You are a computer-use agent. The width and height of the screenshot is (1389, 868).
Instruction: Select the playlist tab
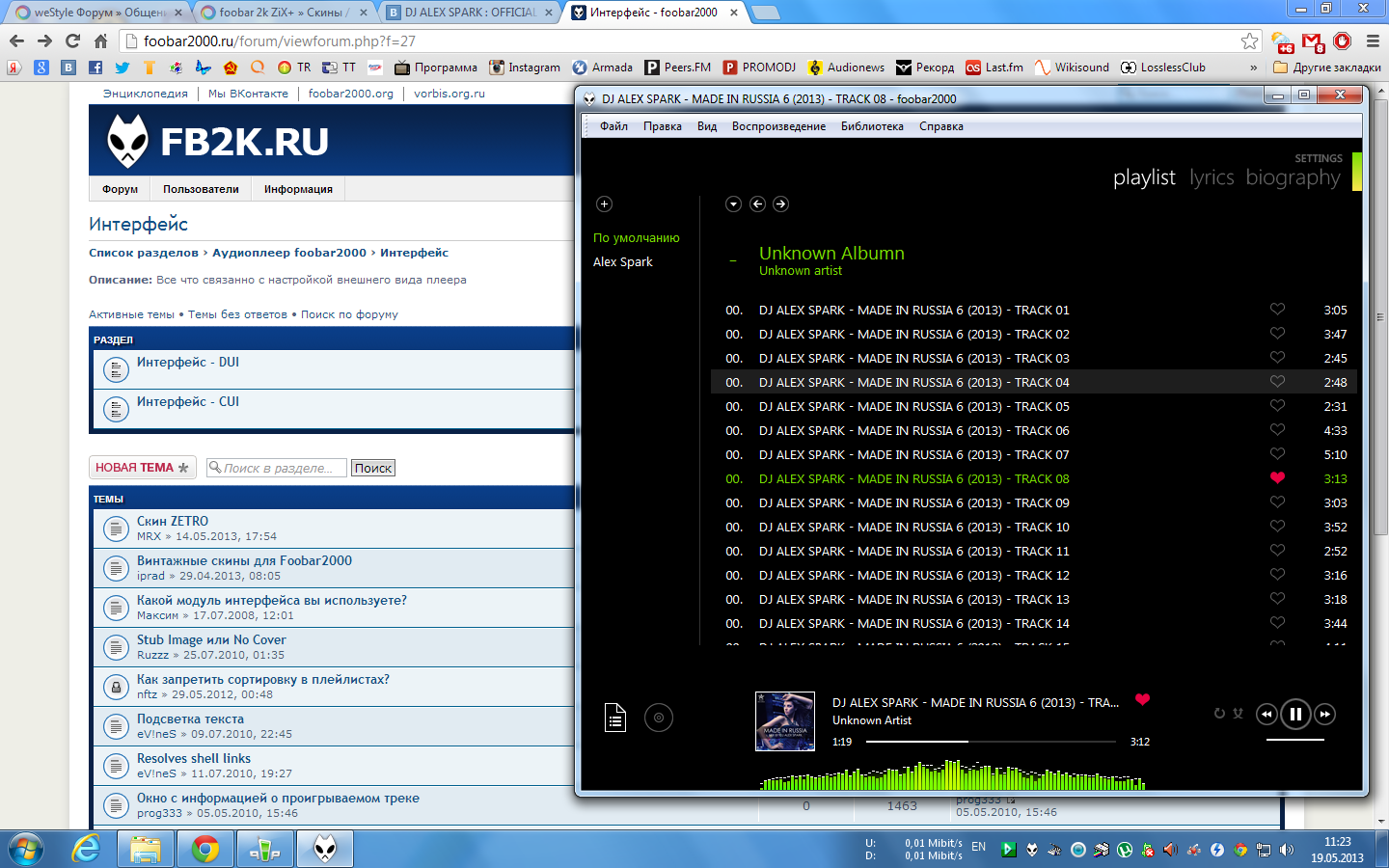pos(1144,177)
